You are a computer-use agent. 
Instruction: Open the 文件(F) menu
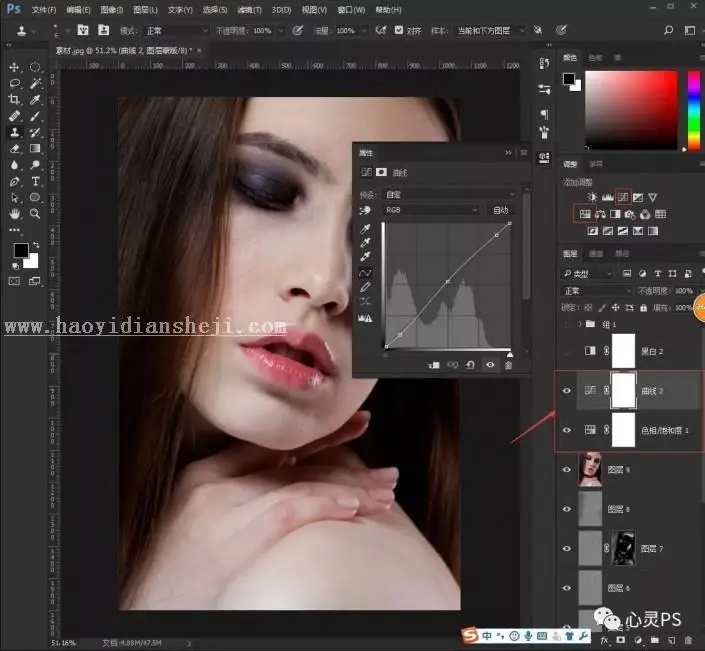[44, 9]
